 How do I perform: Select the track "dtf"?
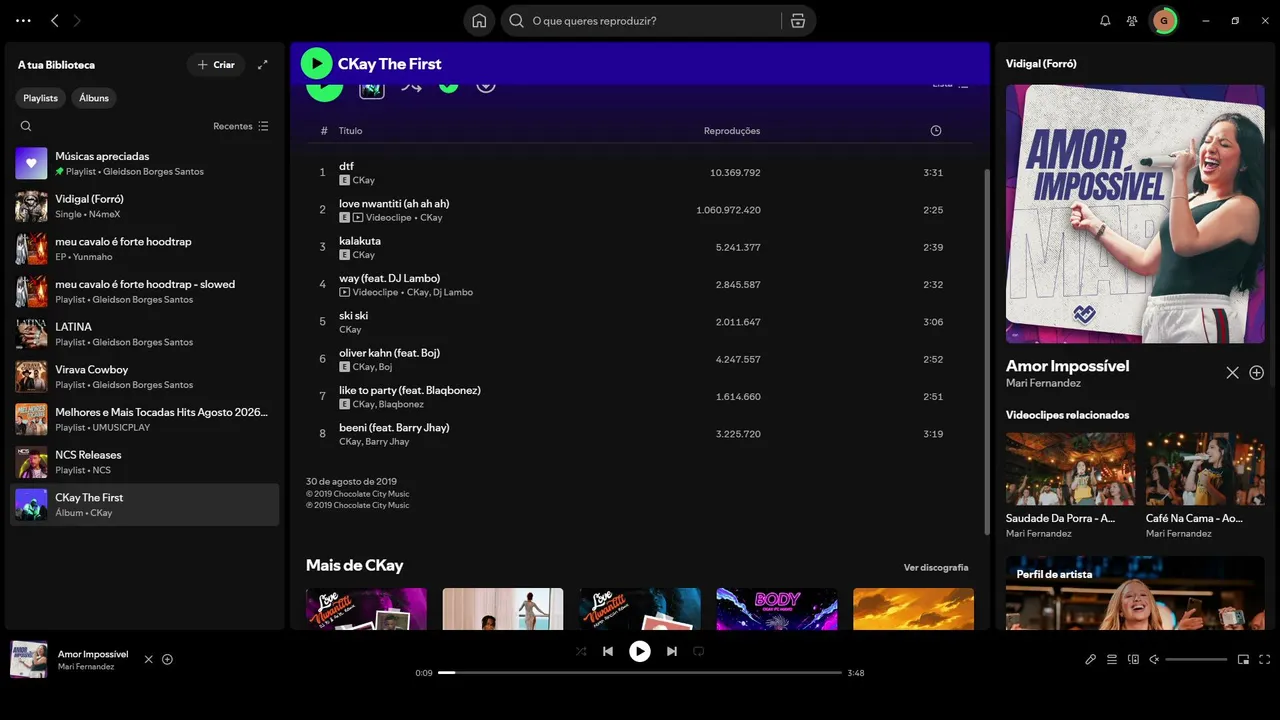click(x=638, y=173)
